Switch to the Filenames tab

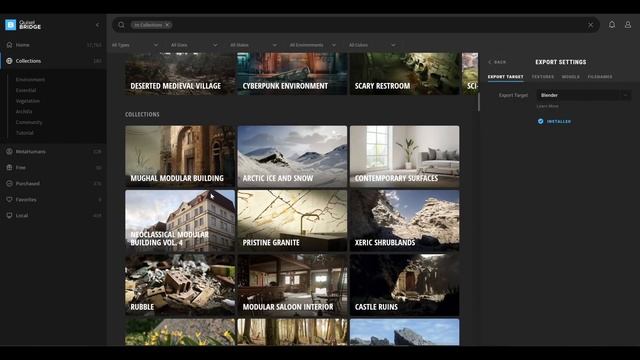pos(600,77)
